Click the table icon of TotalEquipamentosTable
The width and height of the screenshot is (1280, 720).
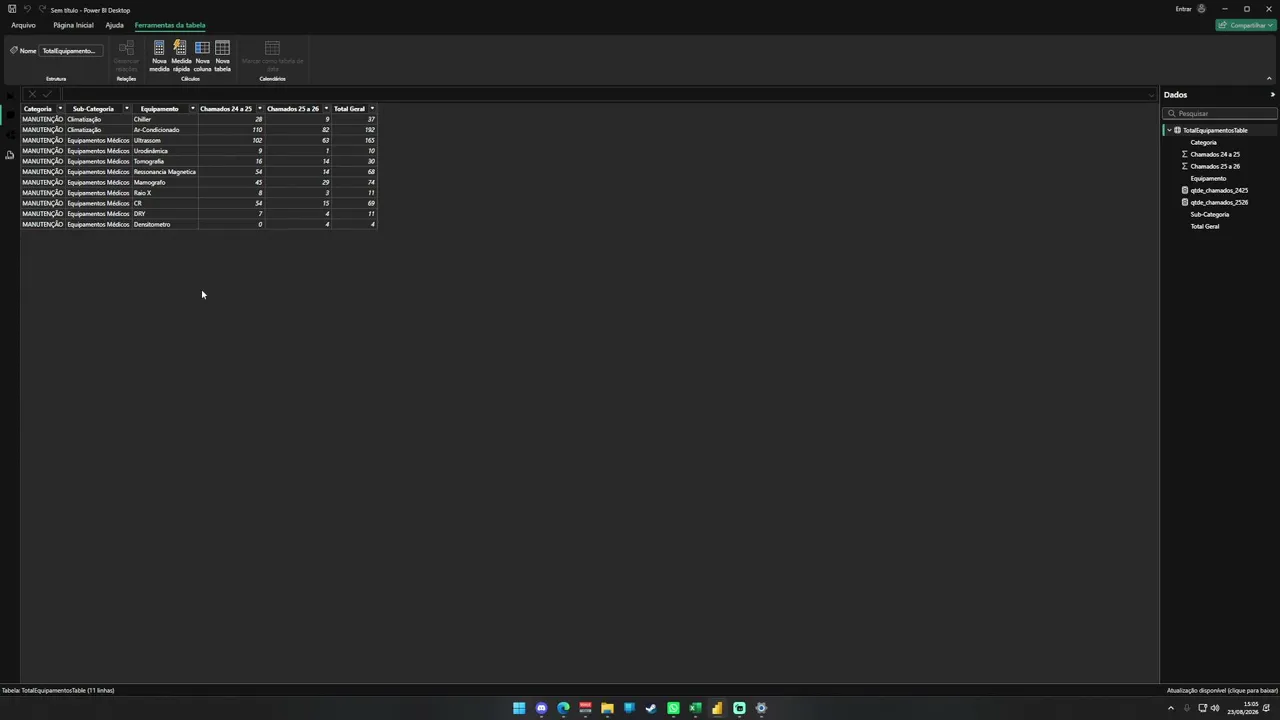(x=1177, y=130)
